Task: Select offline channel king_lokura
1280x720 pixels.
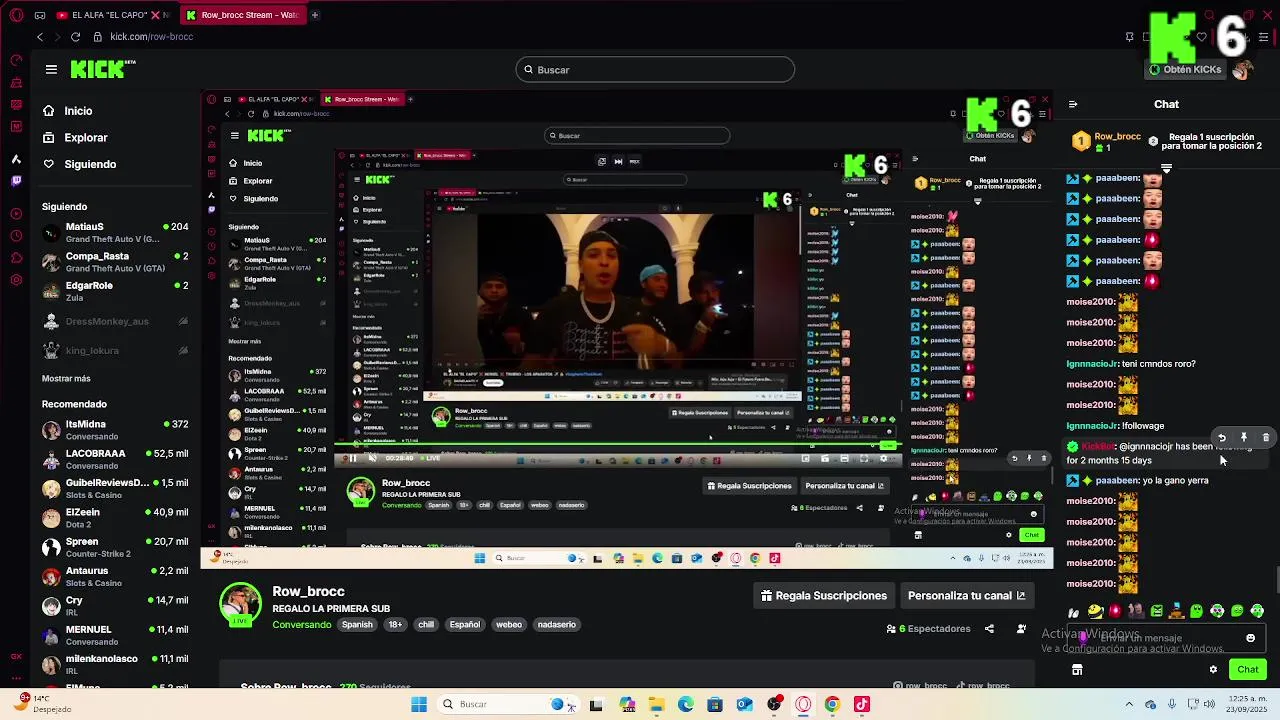Action: pos(115,351)
